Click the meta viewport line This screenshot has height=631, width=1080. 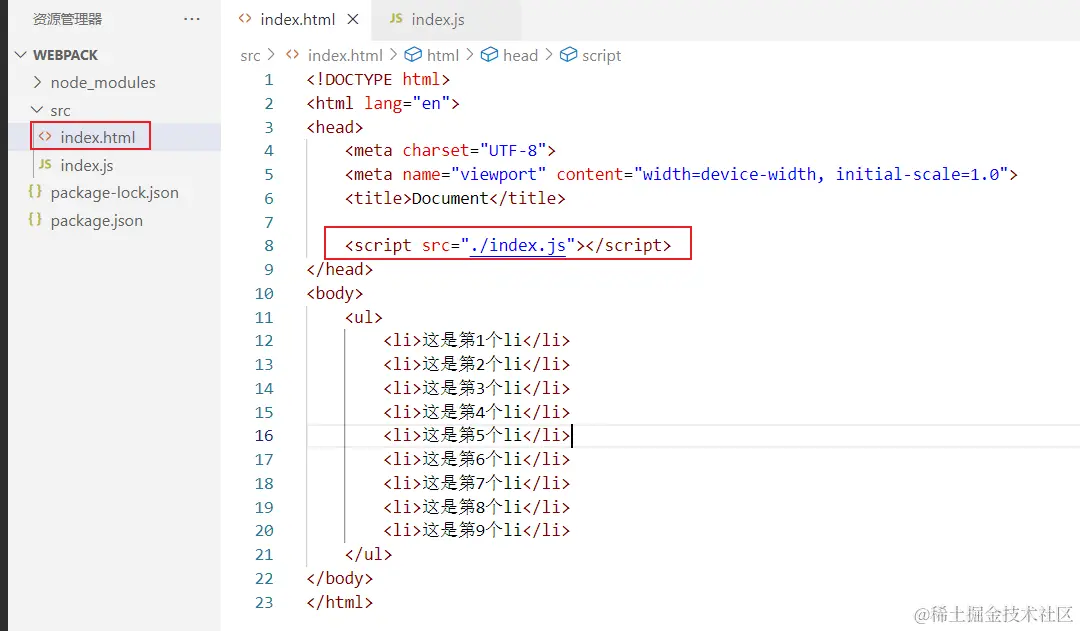(681, 174)
